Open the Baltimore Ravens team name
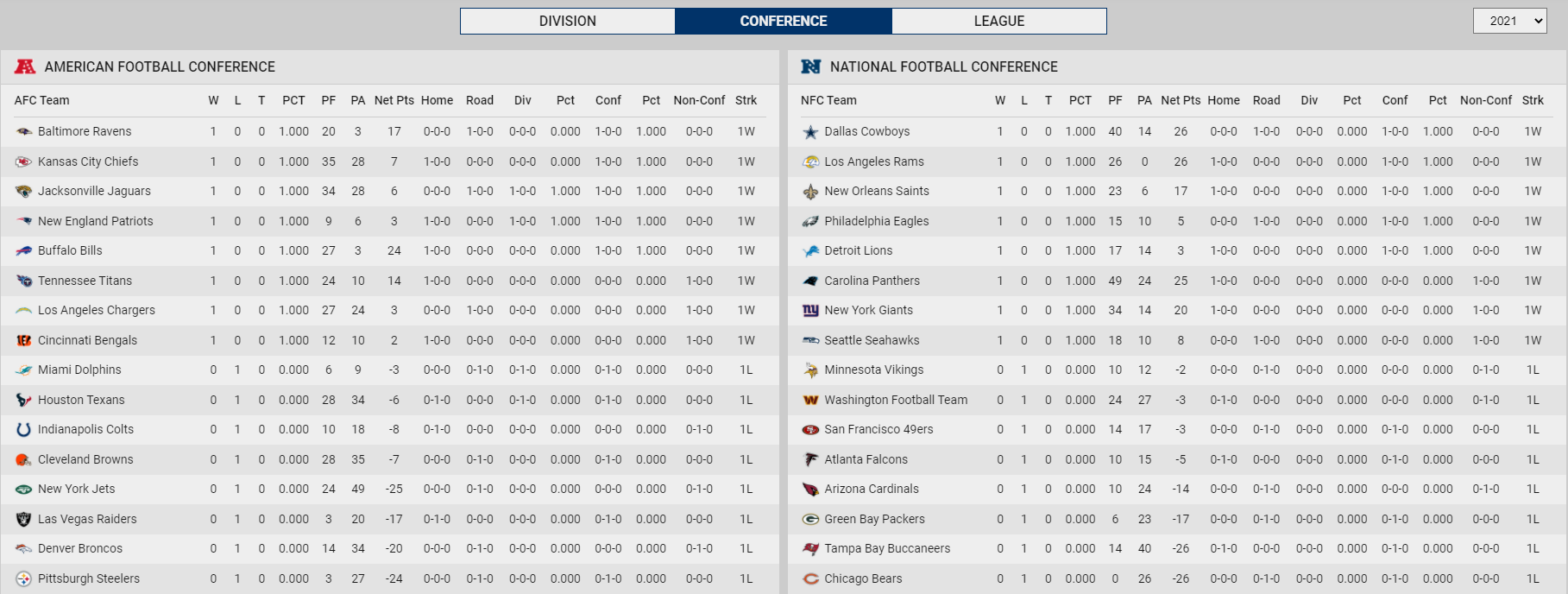The image size is (1568, 594). click(x=85, y=131)
